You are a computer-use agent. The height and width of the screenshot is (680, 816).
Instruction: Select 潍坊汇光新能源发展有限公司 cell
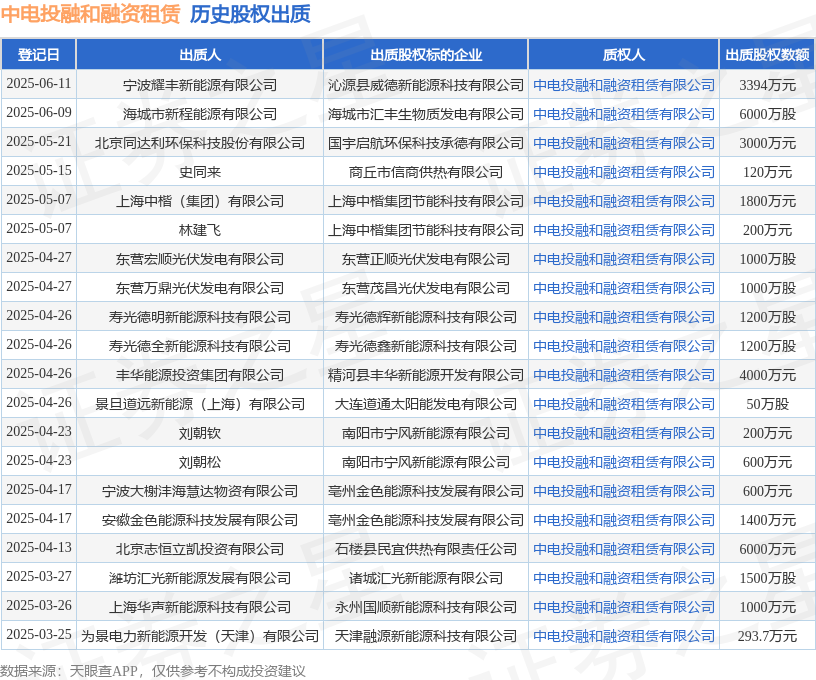[x=200, y=578]
